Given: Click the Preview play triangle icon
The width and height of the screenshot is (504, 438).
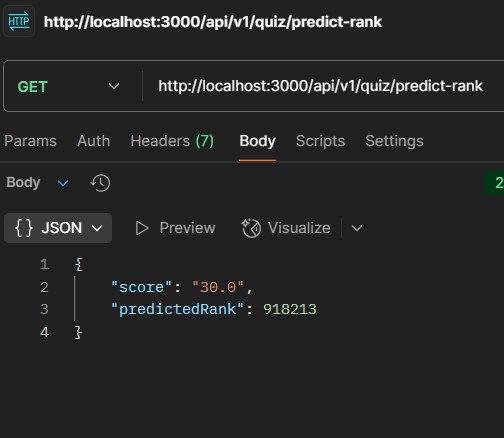Looking at the screenshot, I should [142, 228].
